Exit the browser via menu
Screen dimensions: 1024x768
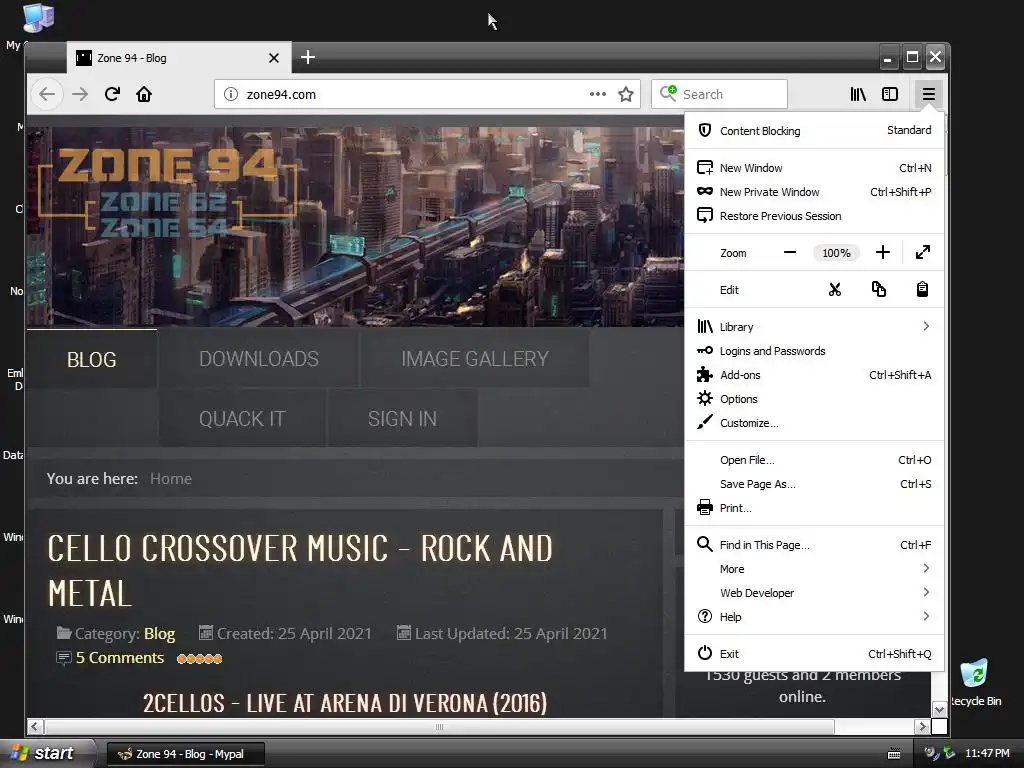coord(814,654)
